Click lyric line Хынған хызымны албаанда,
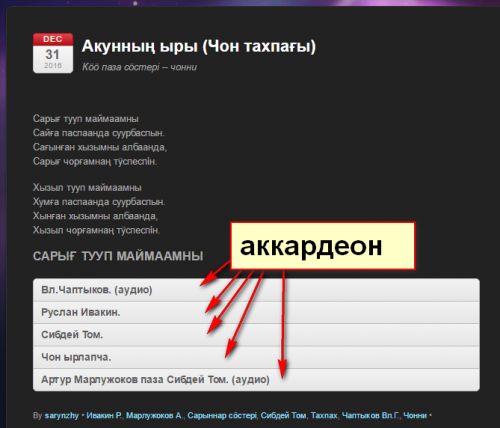Screen dimensions: 500x428 pyautogui.click(x=95, y=216)
